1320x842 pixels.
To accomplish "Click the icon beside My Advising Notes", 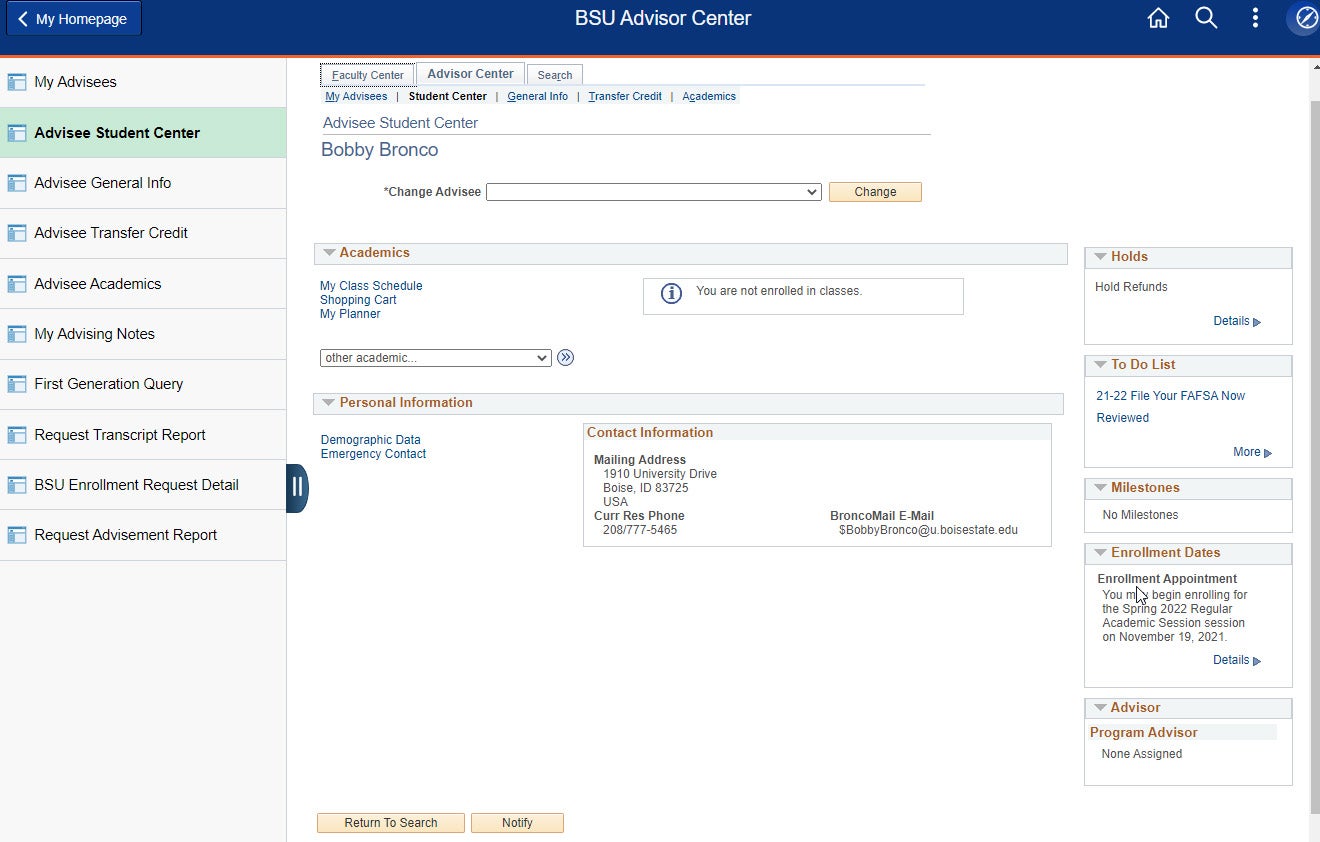I will pyautogui.click(x=16, y=334).
